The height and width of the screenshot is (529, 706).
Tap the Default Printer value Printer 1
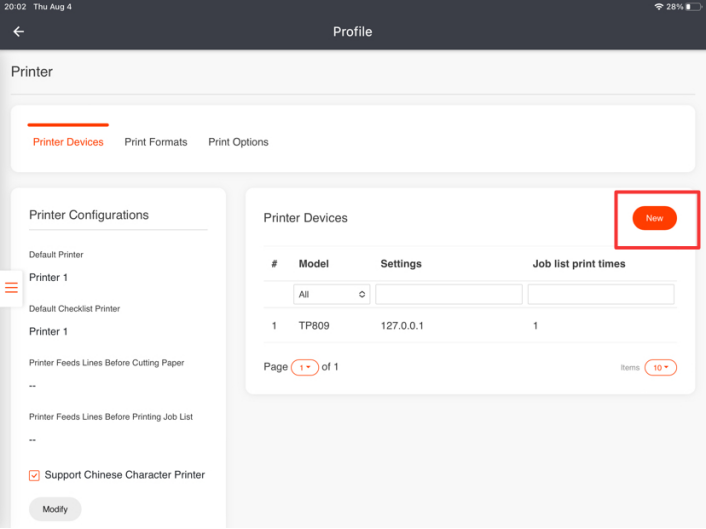pos(48,277)
